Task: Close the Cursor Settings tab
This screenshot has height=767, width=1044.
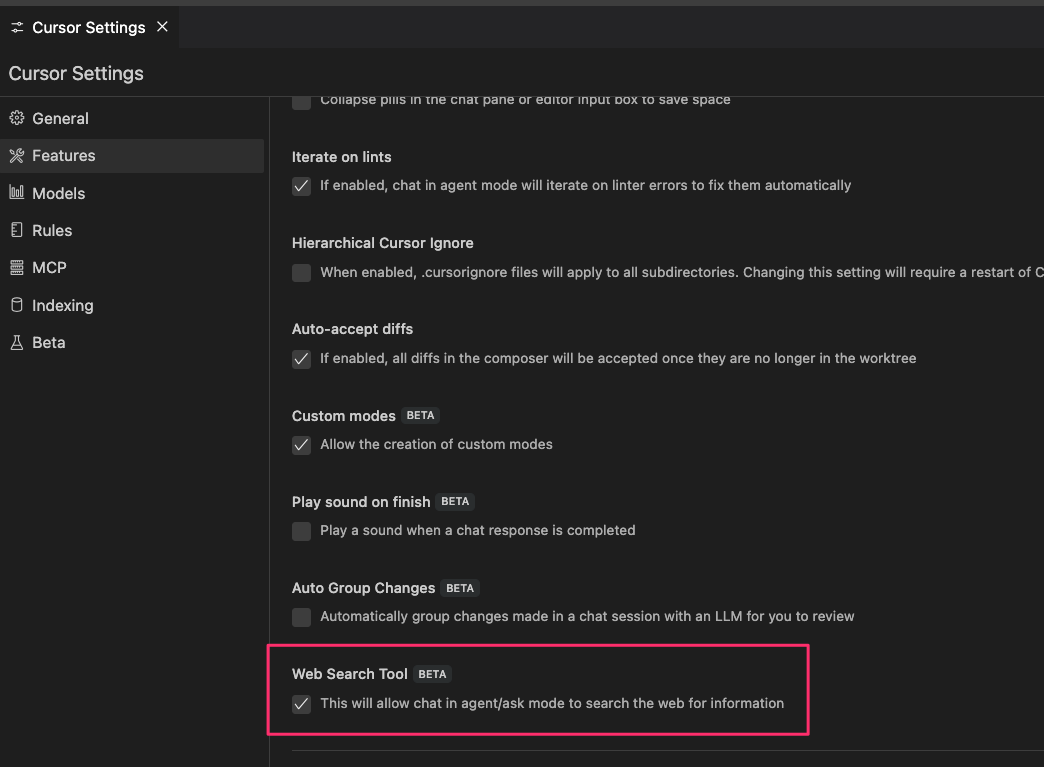Action: 162,27
